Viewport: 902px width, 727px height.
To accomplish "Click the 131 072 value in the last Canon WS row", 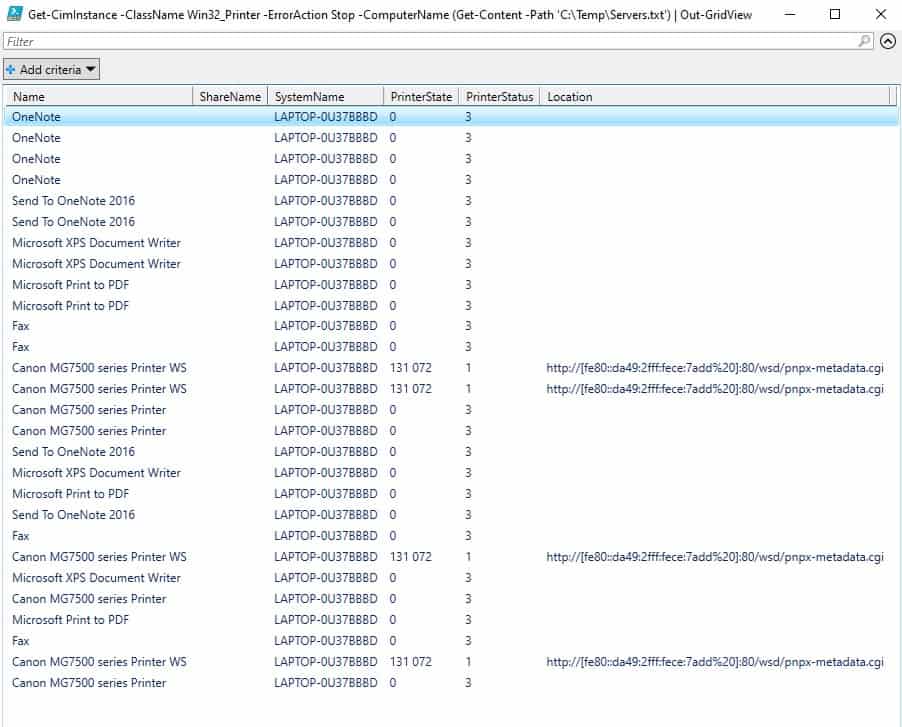I will tap(411, 661).
